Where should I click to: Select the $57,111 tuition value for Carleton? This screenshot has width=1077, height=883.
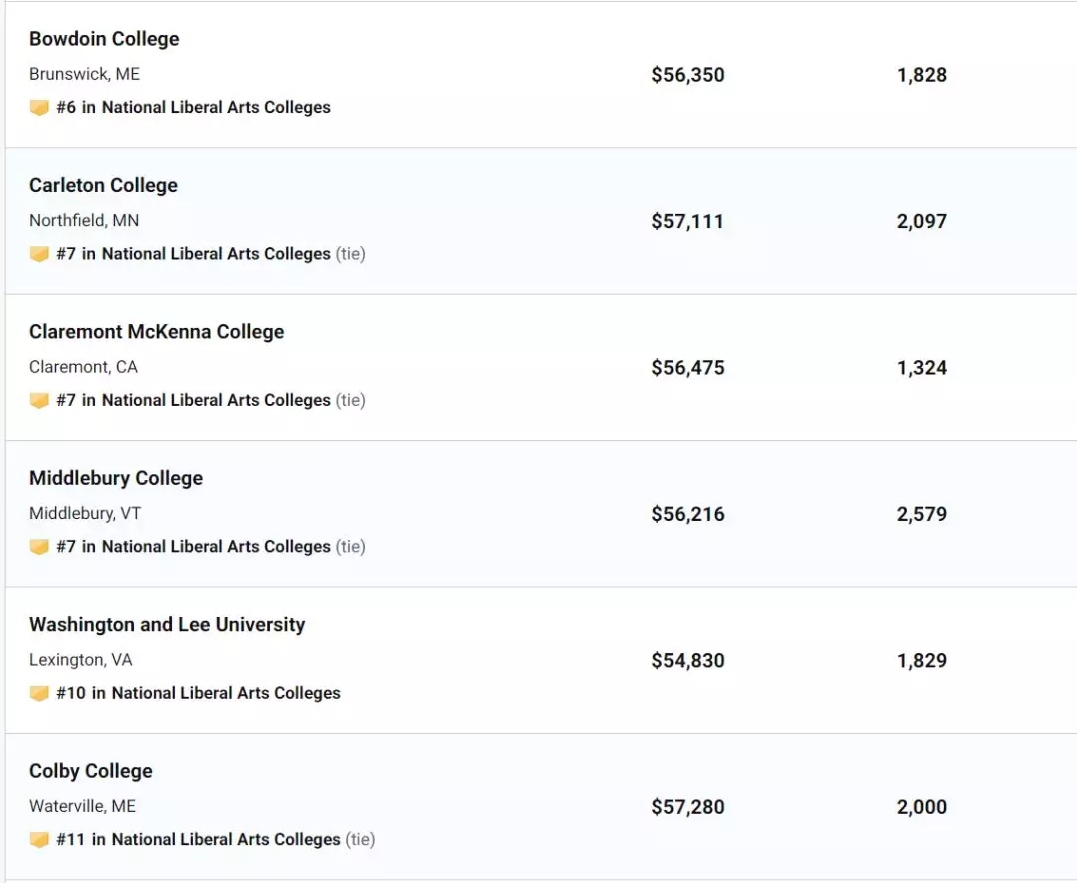(688, 221)
